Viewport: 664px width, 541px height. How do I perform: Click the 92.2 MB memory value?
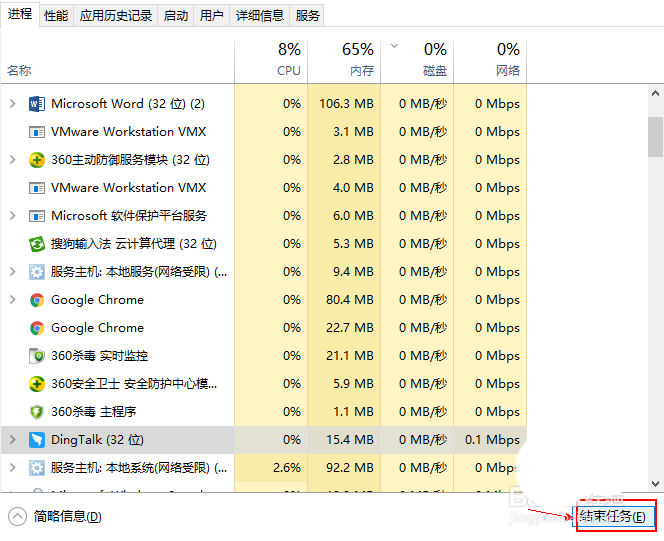(x=350, y=468)
